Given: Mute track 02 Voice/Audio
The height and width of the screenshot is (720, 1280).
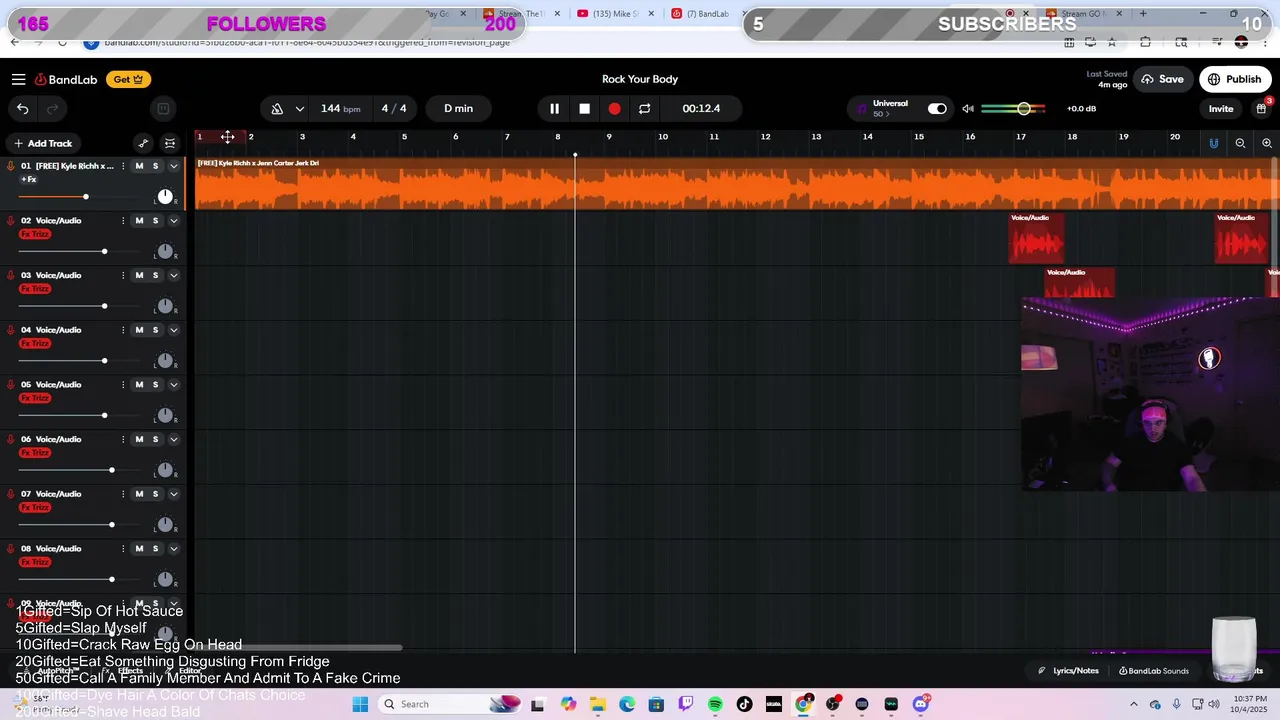Looking at the screenshot, I should pyautogui.click(x=139, y=221).
